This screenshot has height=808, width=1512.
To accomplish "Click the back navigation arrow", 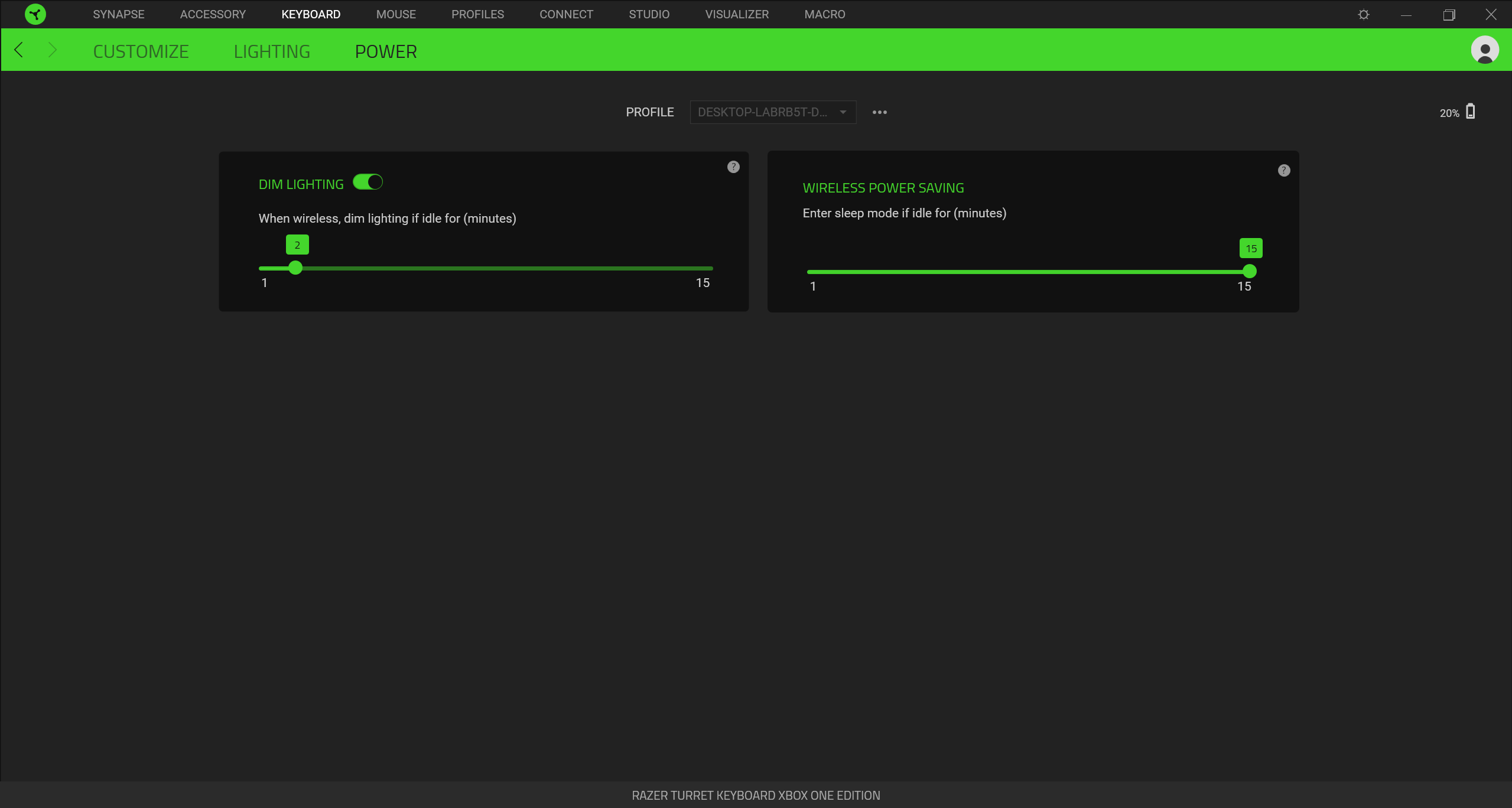I will (x=19, y=50).
